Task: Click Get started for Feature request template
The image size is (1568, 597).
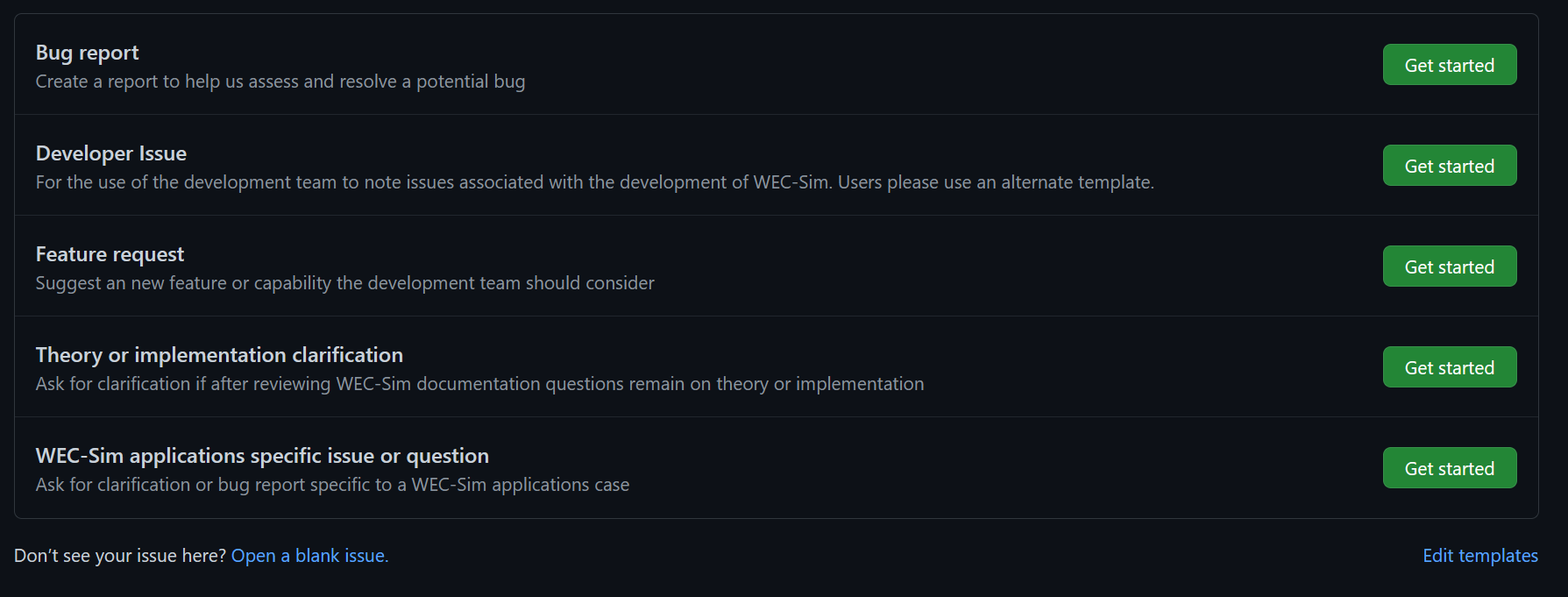Action: [1448, 266]
